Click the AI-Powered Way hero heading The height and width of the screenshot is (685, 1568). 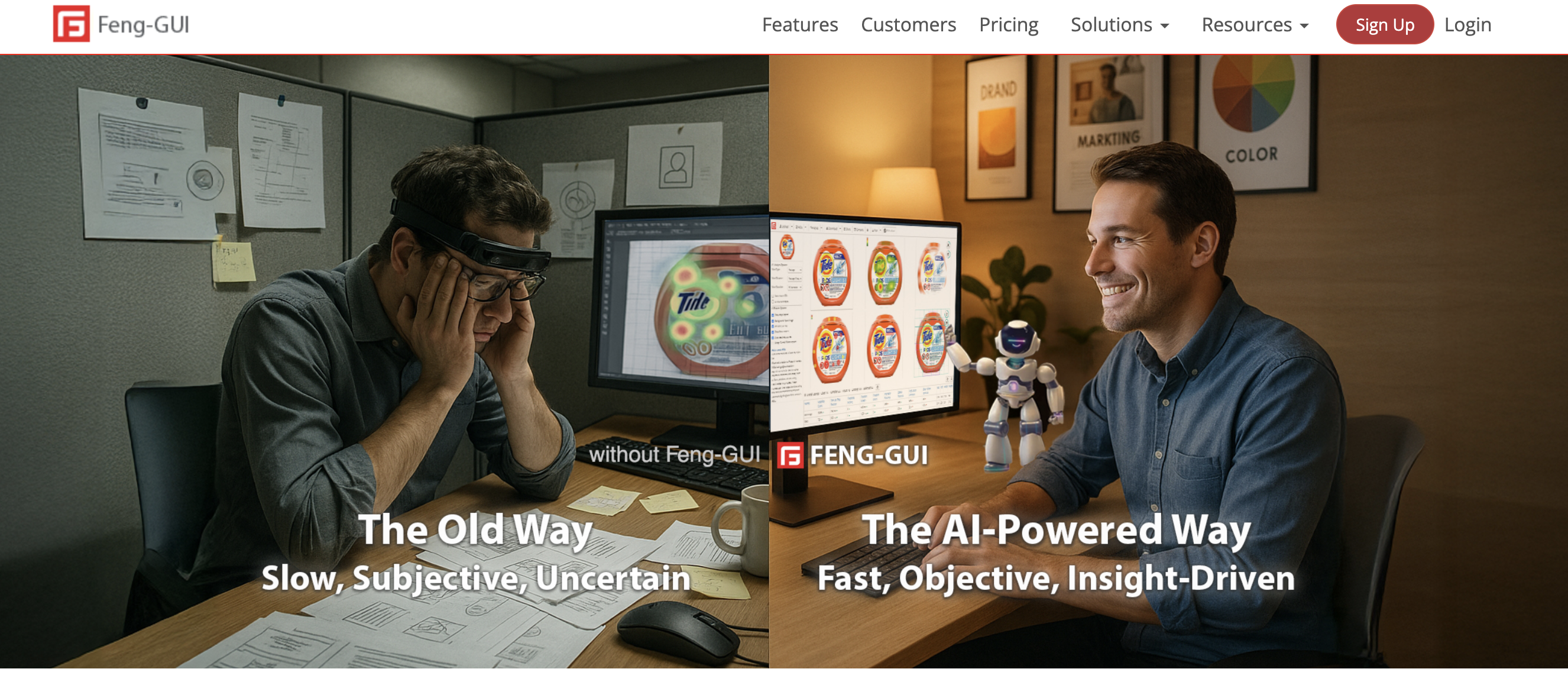coord(1056,530)
